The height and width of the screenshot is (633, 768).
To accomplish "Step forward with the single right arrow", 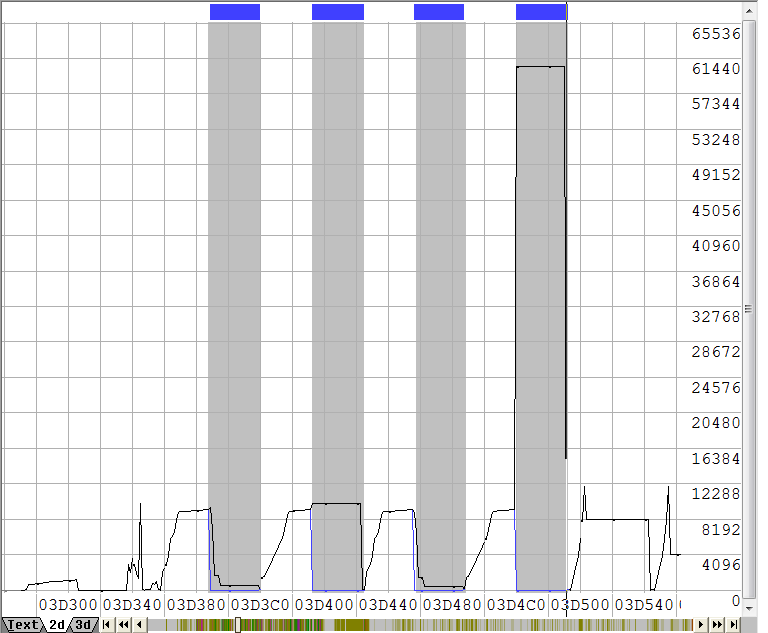I will tap(701, 625).
